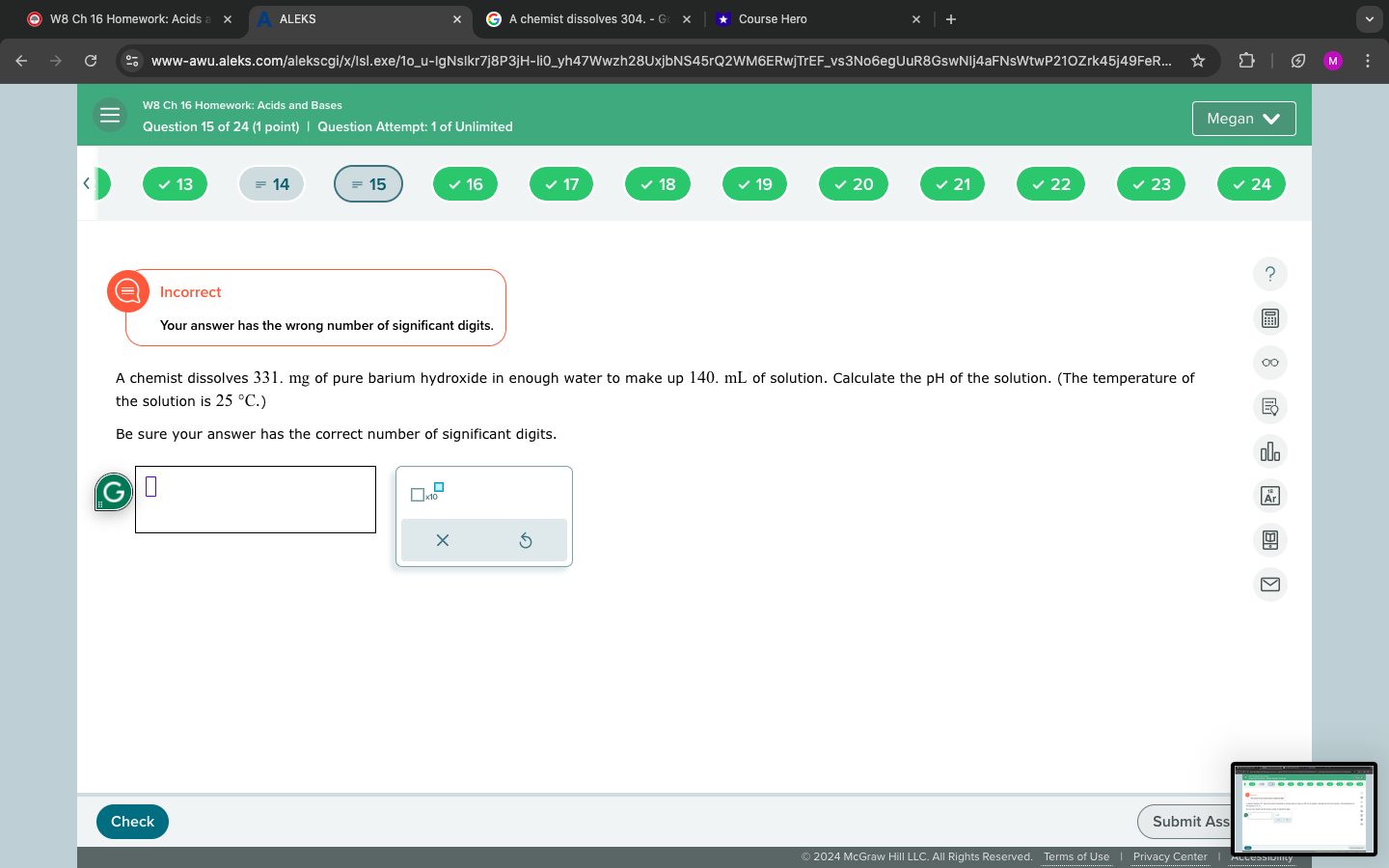This screenshot has height=868, width=1389.
Task: Click the X clear entry button
Action: [442, 540]
